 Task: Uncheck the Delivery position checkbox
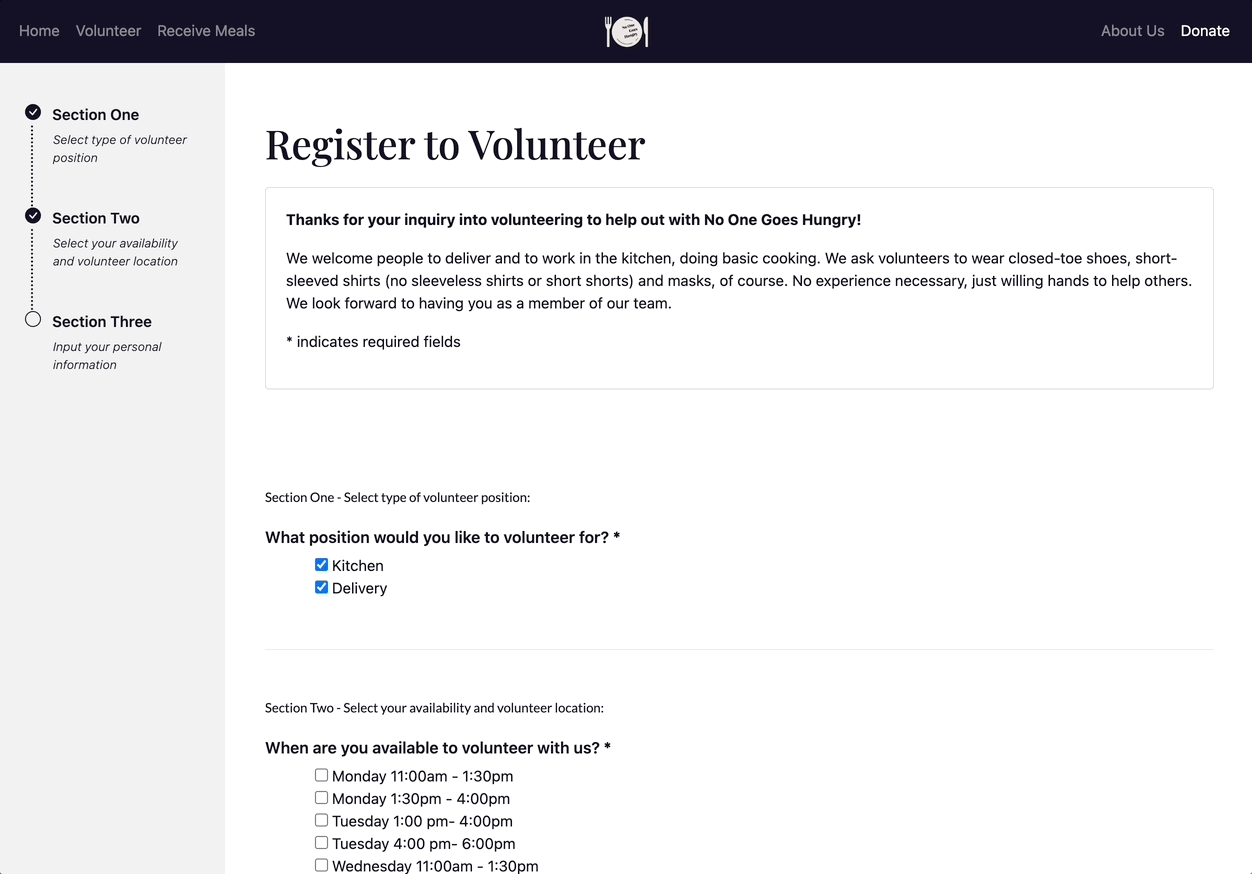321,588
